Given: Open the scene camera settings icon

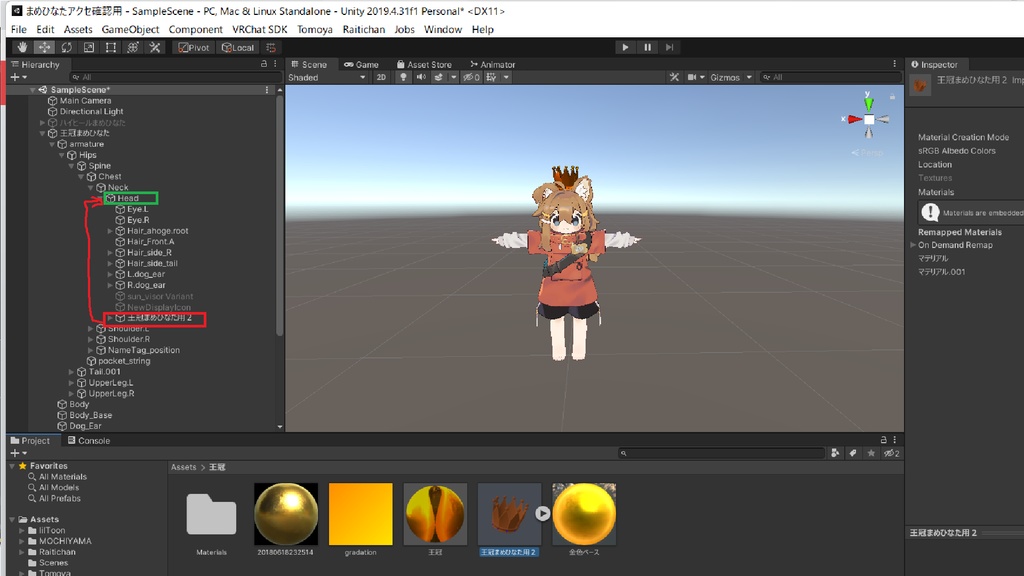Looking at the screenshot, I should coord(692,77).
